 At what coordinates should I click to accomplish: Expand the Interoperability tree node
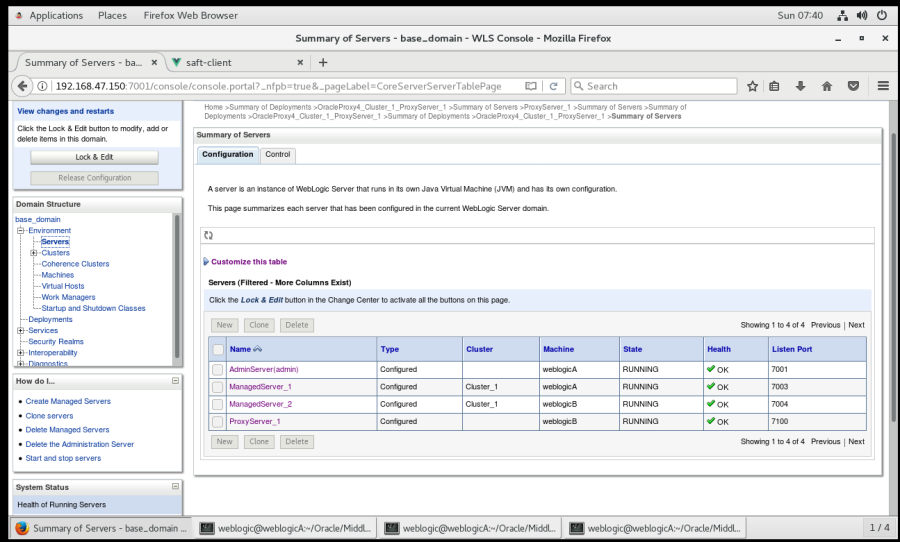click(x=21, y=353)
